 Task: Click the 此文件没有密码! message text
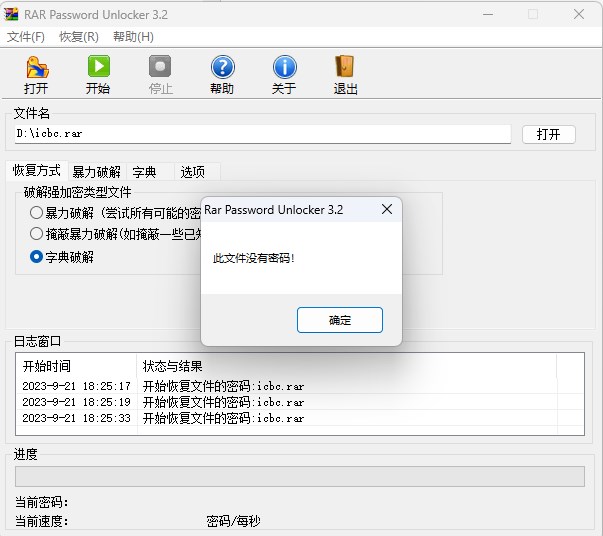pos(253,258)
